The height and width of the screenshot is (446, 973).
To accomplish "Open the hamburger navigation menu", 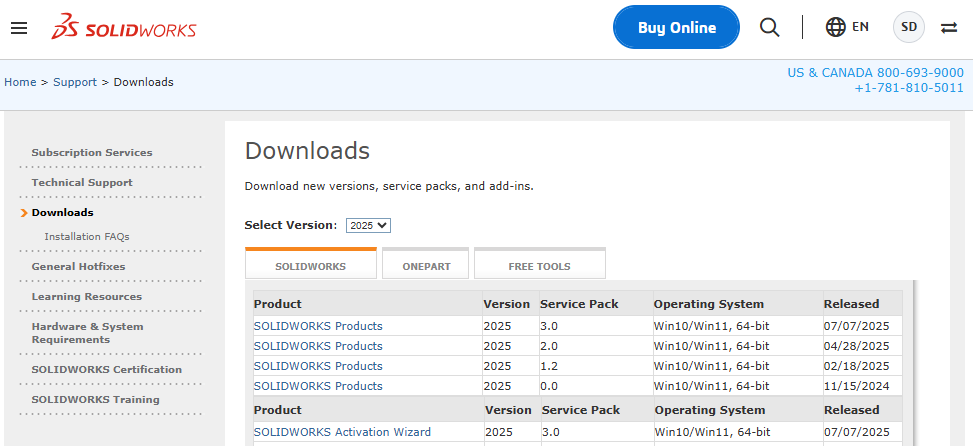I will (x=19, y=28).
